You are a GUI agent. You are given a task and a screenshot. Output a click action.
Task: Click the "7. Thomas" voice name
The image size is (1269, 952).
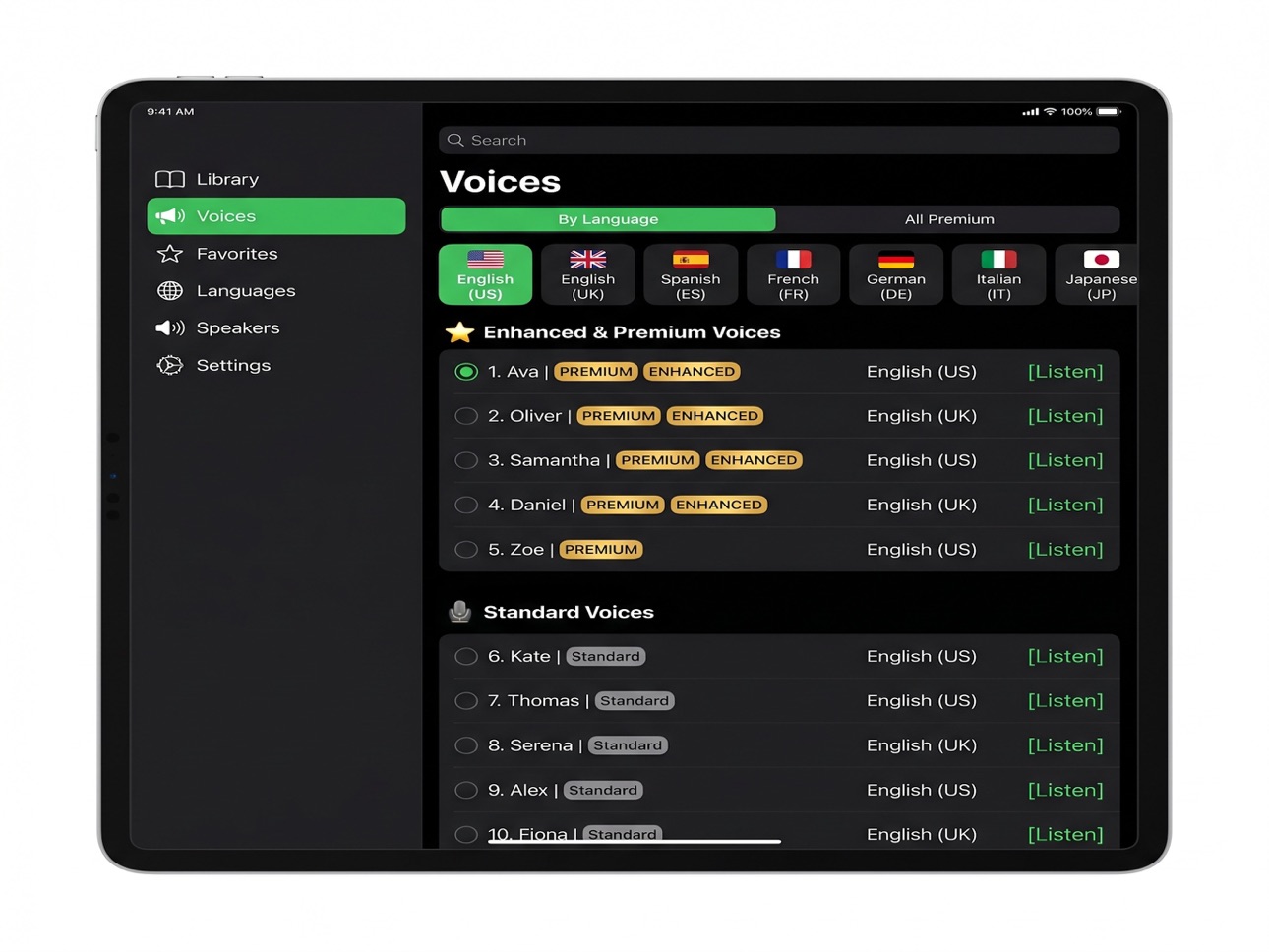click(x=534, y=701)
